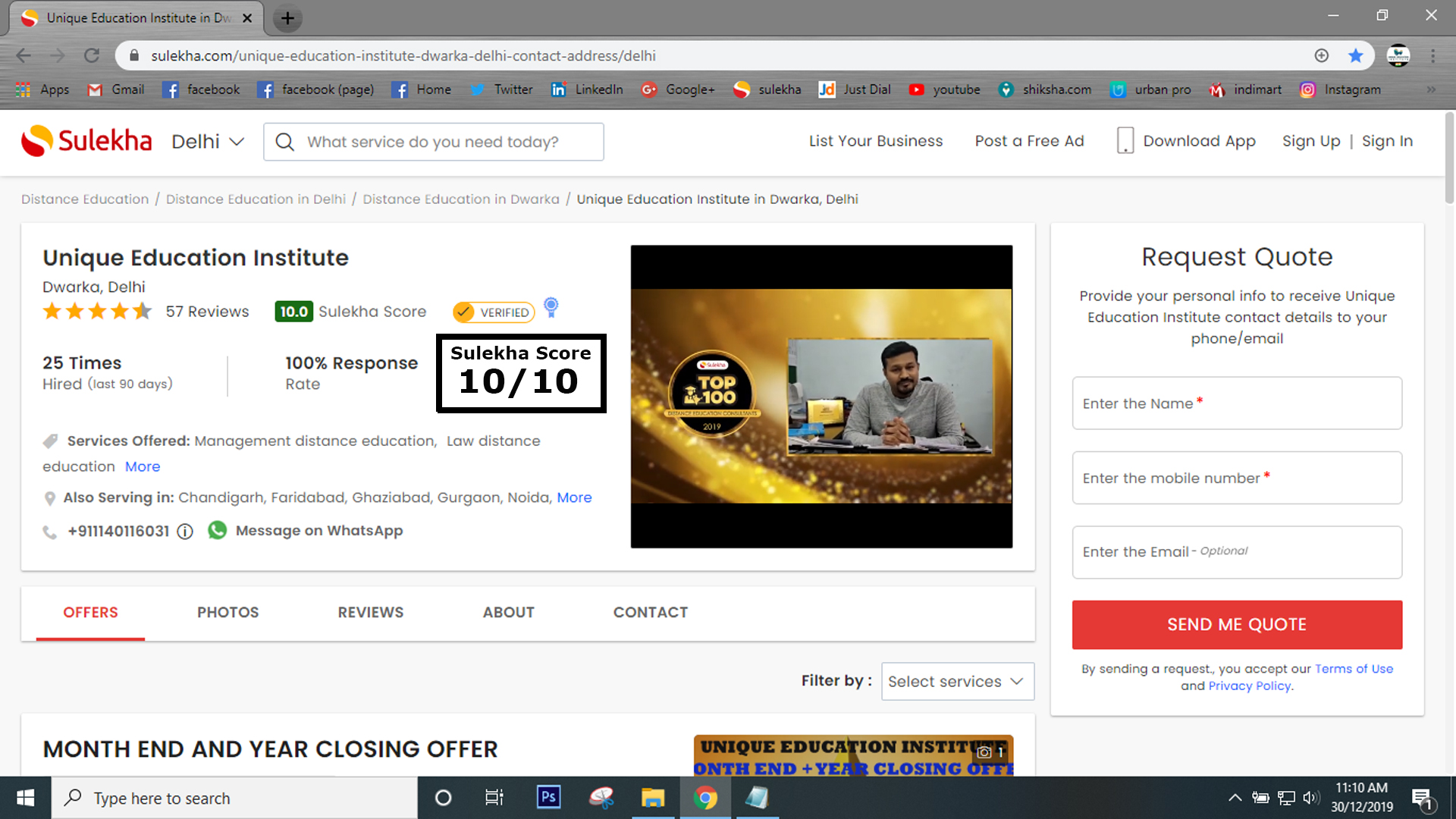1456x819 pixels.
Task: Click the blue award badge icon
Action: click(551, 307)
